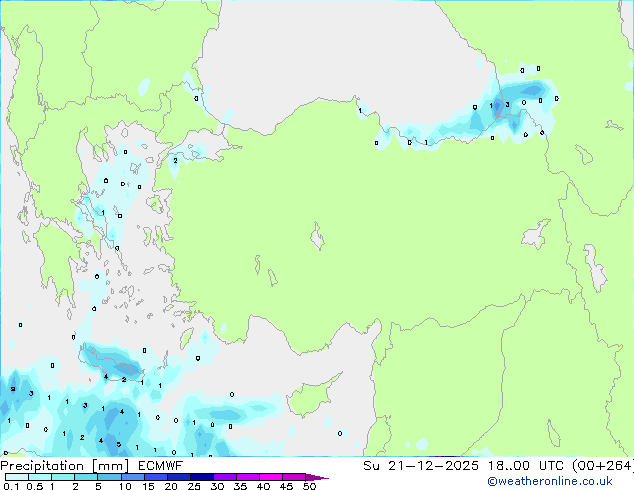This screenshot has width=634, height=490.
Task: Click the 1–2 mm legend swatch
Action: click(63, 477)
